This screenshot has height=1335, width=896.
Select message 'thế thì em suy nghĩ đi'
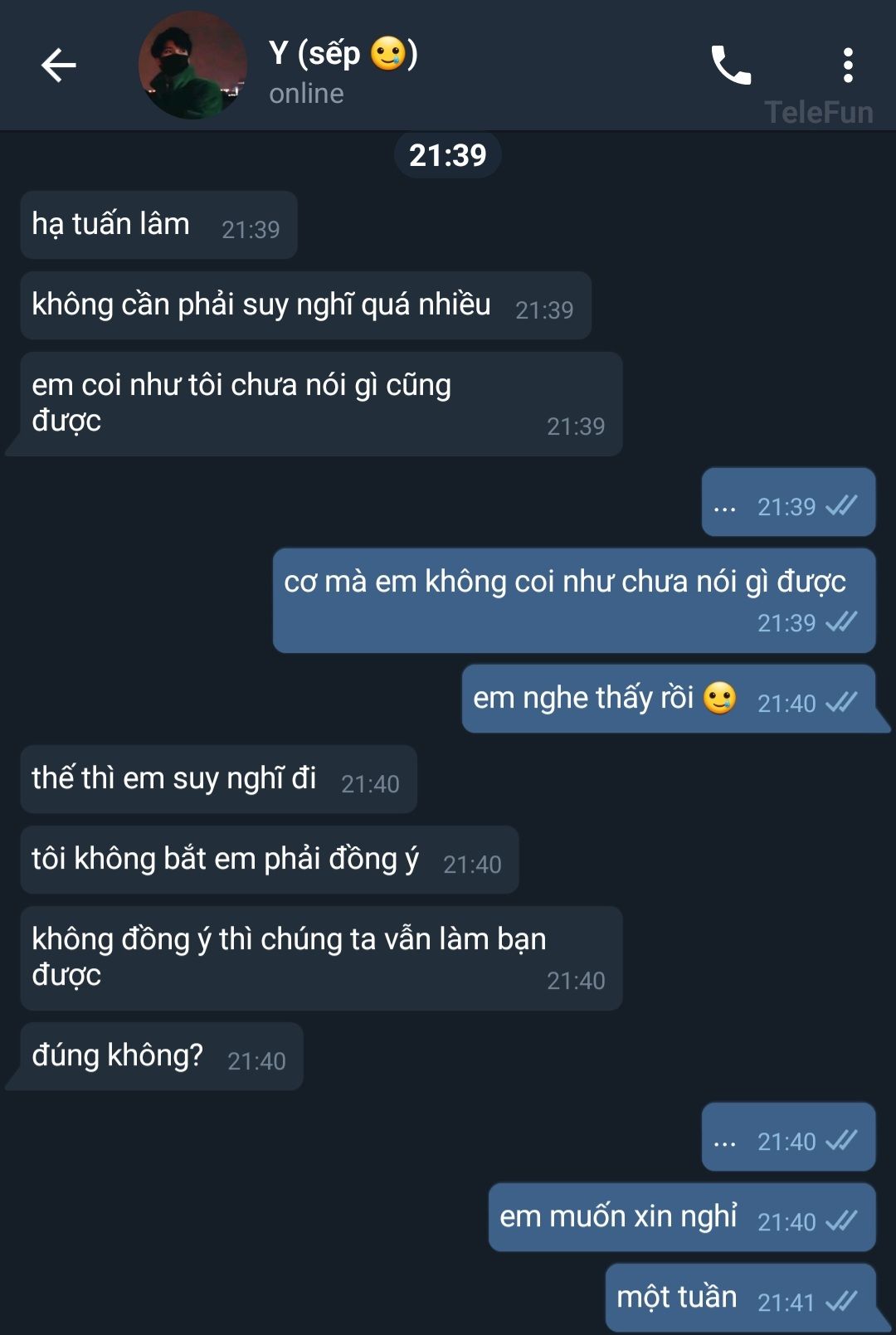[218, 779]
